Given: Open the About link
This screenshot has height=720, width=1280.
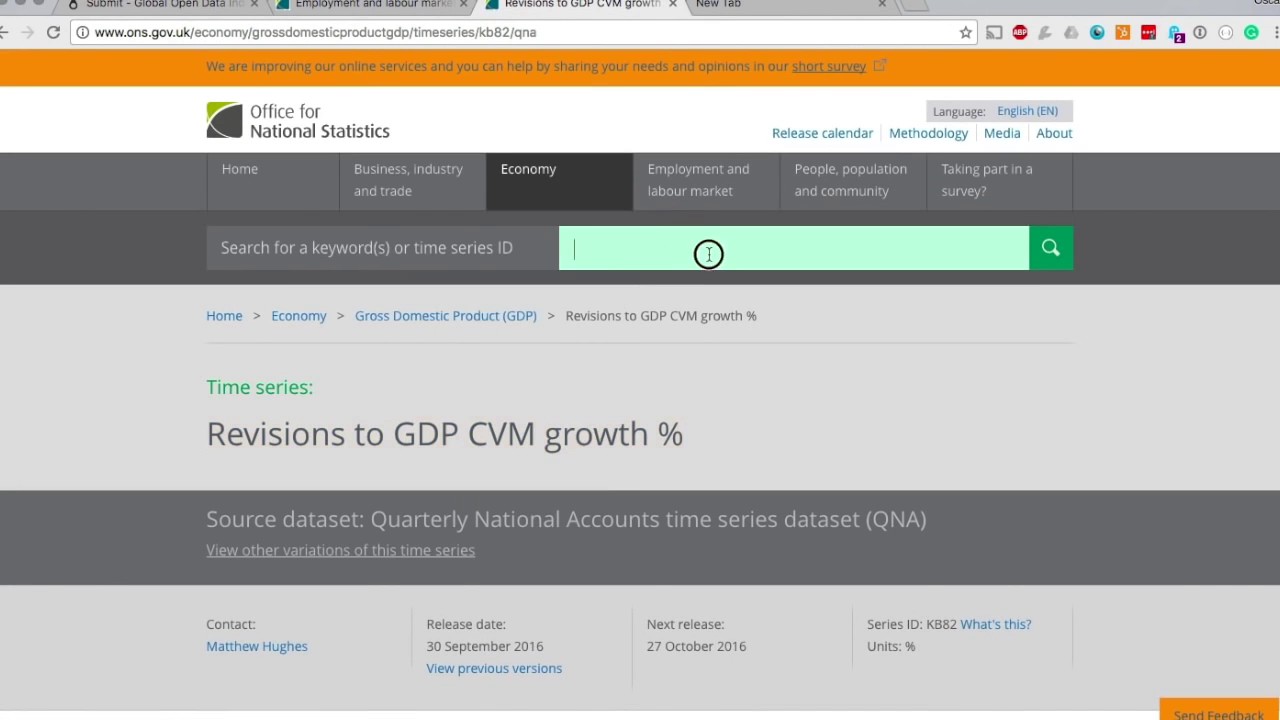Looking at the screenshot, I should pos(1054,133).
